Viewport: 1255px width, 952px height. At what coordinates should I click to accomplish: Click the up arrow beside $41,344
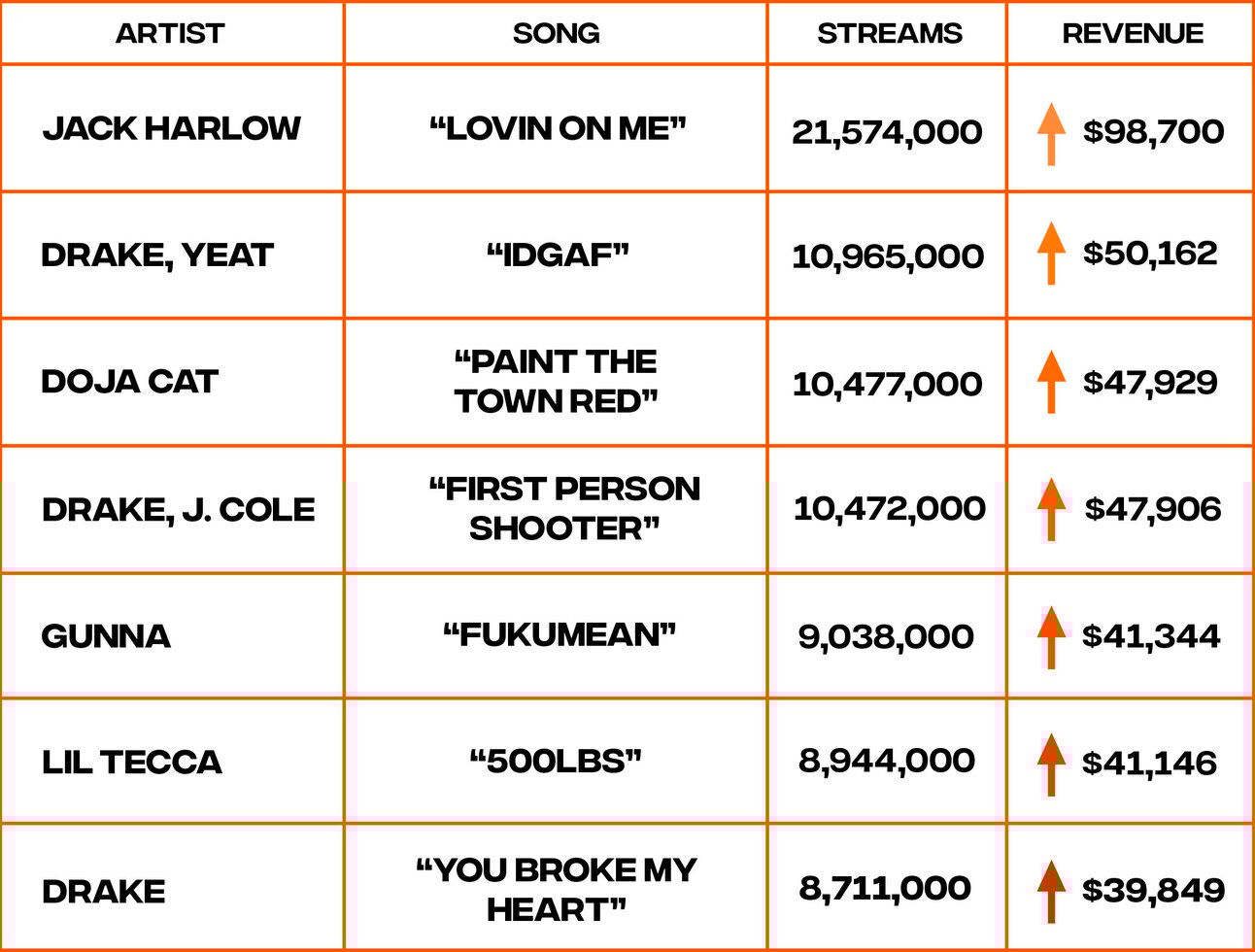(x=1051, y=637)
